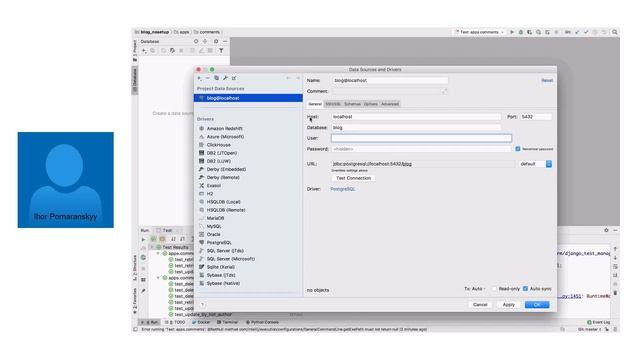Click the Name input field
Image resolution: width=640 pixels, height=360 pixels.
390,80
